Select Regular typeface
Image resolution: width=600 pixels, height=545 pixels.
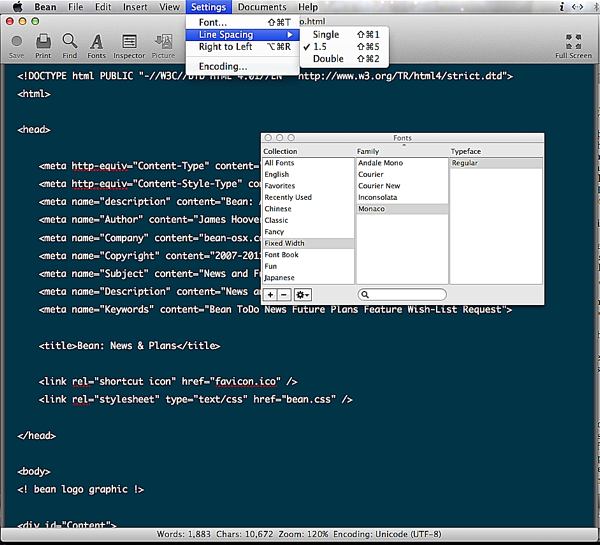point(496,163)
